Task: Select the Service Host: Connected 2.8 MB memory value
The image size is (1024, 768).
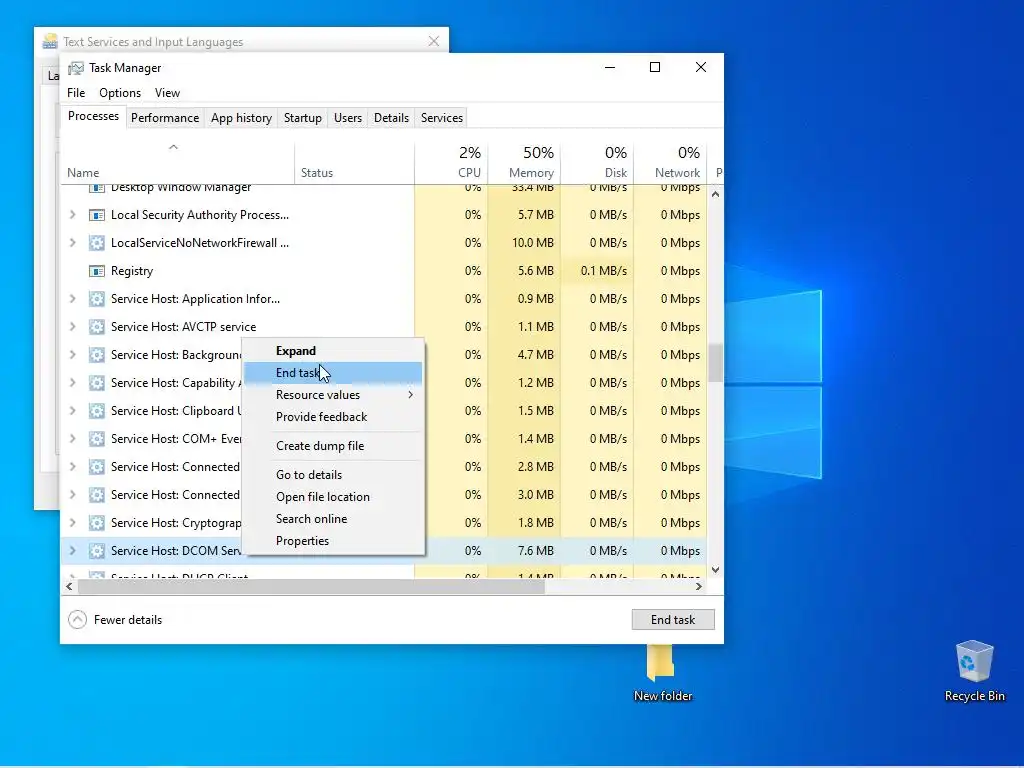Action: click(536, 467)
